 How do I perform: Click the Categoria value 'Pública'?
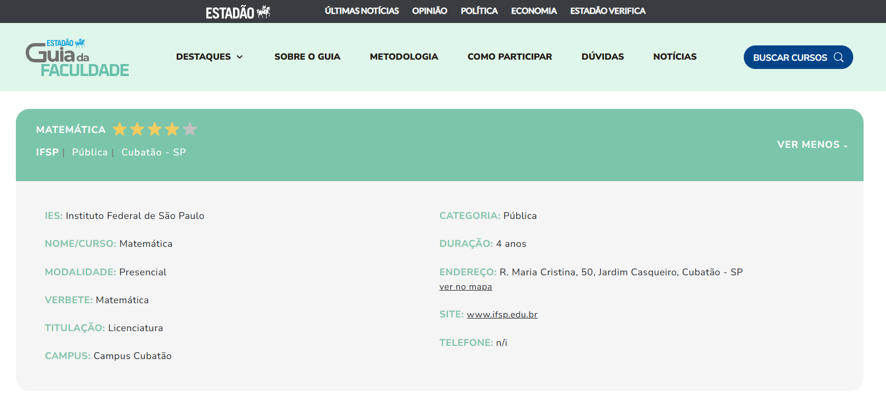(520, 216)
